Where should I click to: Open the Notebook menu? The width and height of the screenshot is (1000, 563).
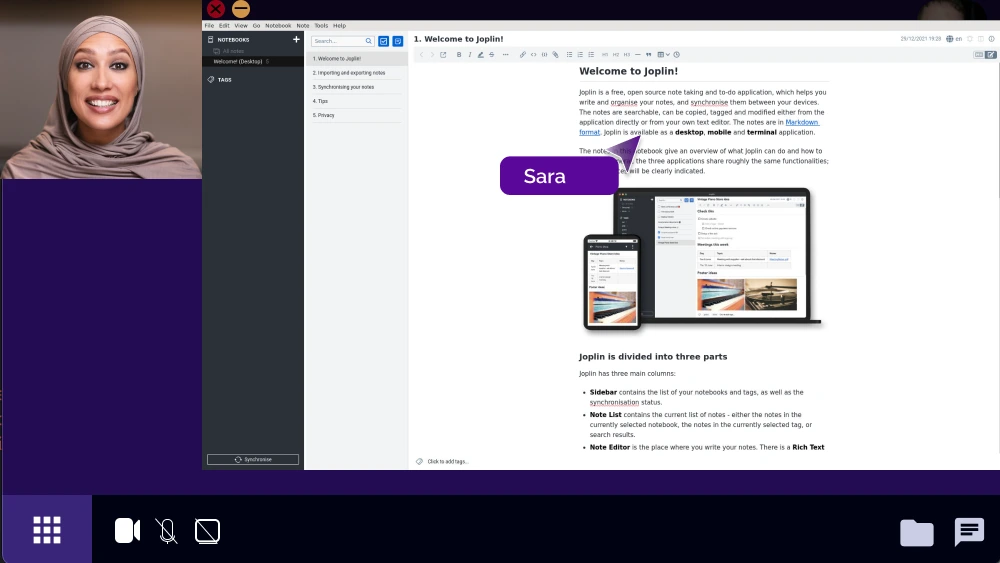278,26
